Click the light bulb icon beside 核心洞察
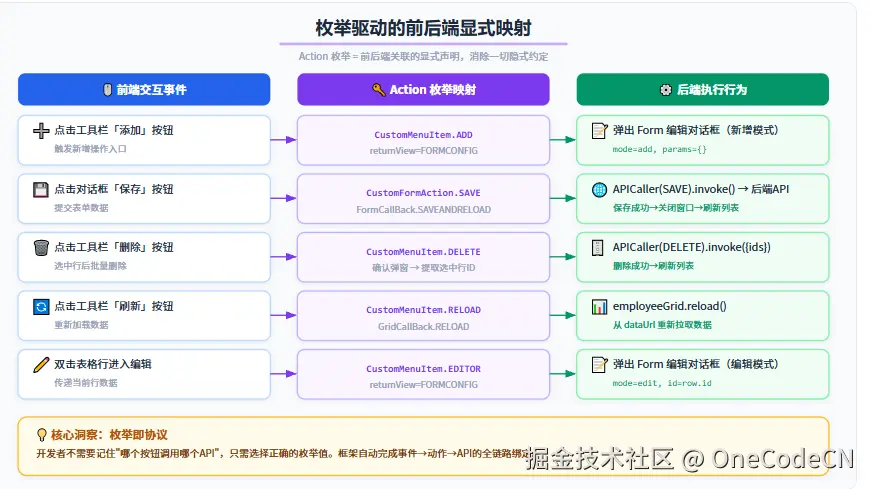 [x=42, y=435]
